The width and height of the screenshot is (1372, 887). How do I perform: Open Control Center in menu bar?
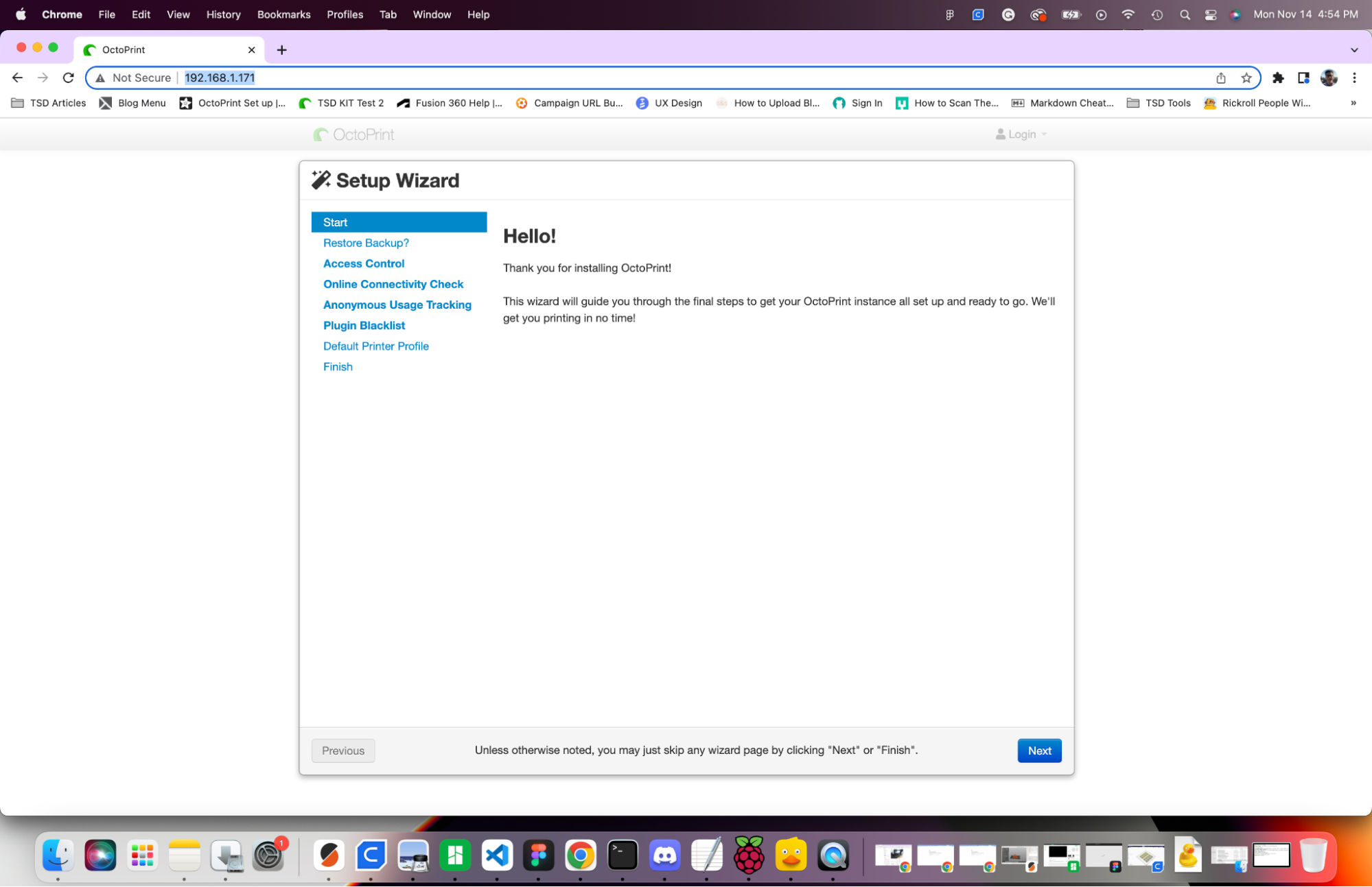pyautogui.click(x=1211, y=14)
